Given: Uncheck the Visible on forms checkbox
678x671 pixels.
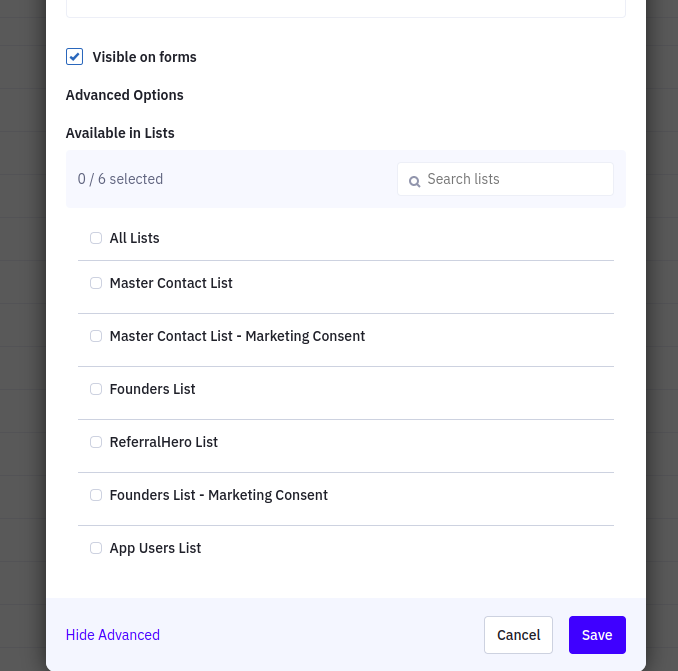Looking at the screenshot, I should coord(75,57).
